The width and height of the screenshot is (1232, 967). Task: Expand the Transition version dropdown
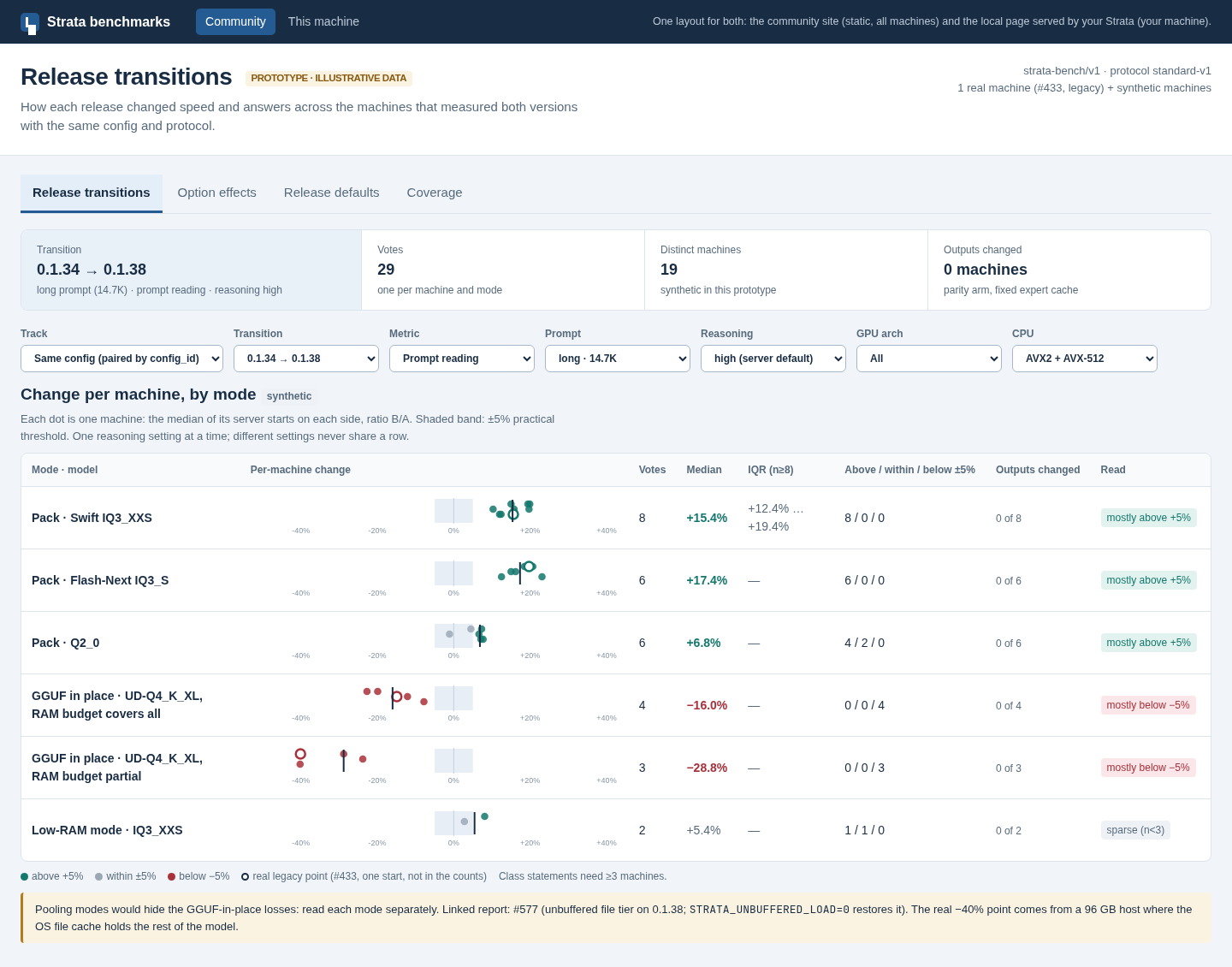click(306, 359)
